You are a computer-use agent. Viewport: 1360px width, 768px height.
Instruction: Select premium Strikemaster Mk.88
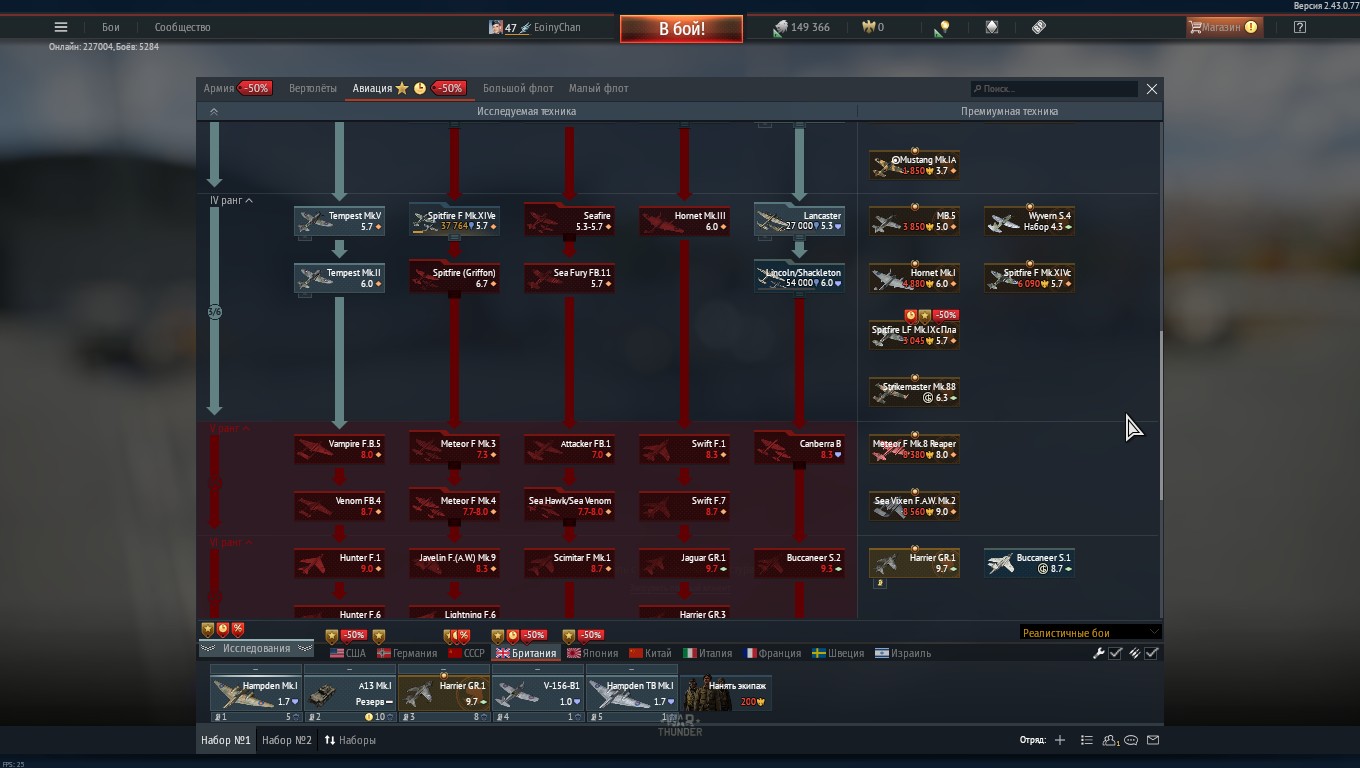(x=914, y=392)
